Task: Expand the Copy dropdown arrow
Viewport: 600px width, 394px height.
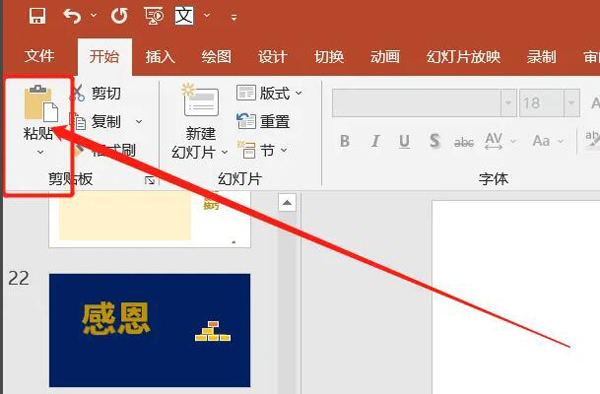Action: click(x=139, y=122)
